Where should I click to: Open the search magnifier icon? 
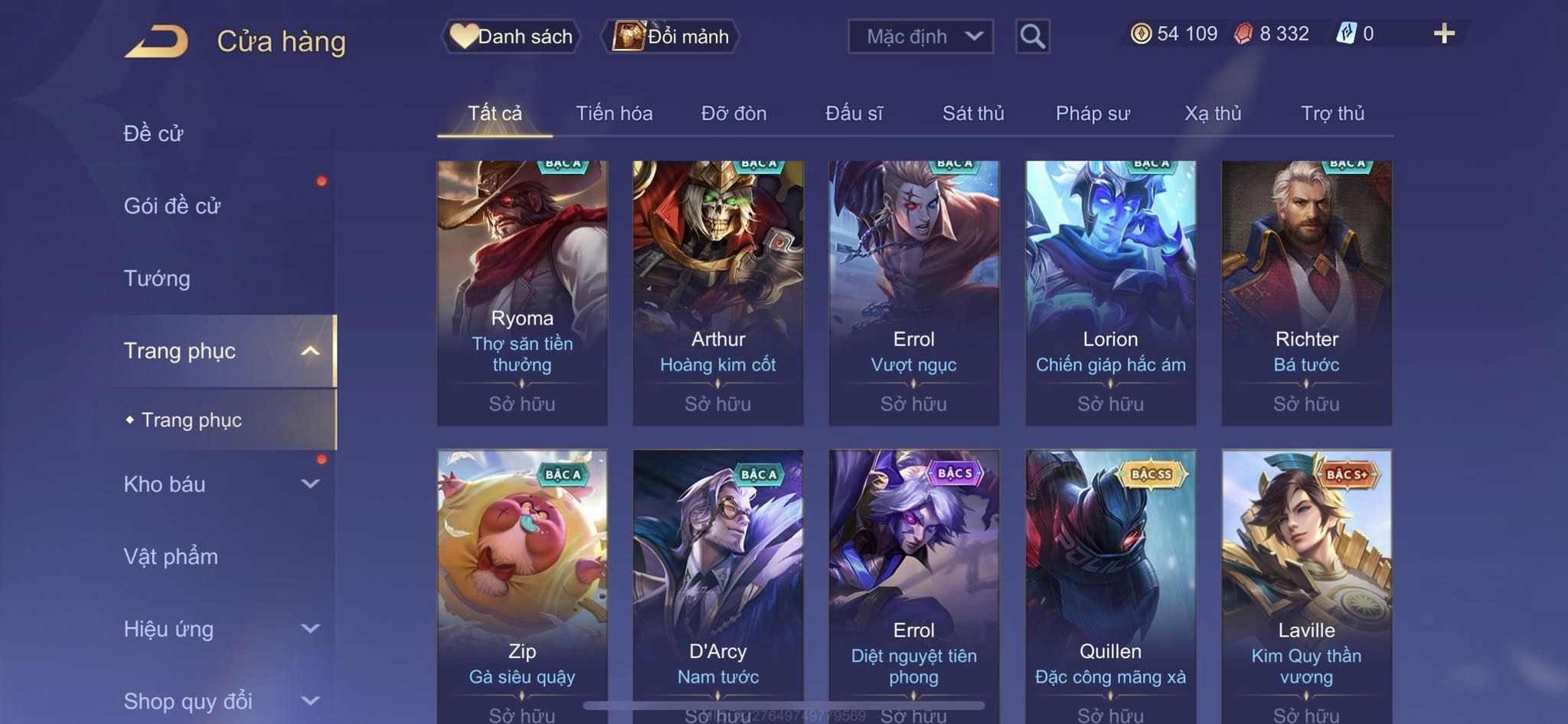coord(1032,36)
